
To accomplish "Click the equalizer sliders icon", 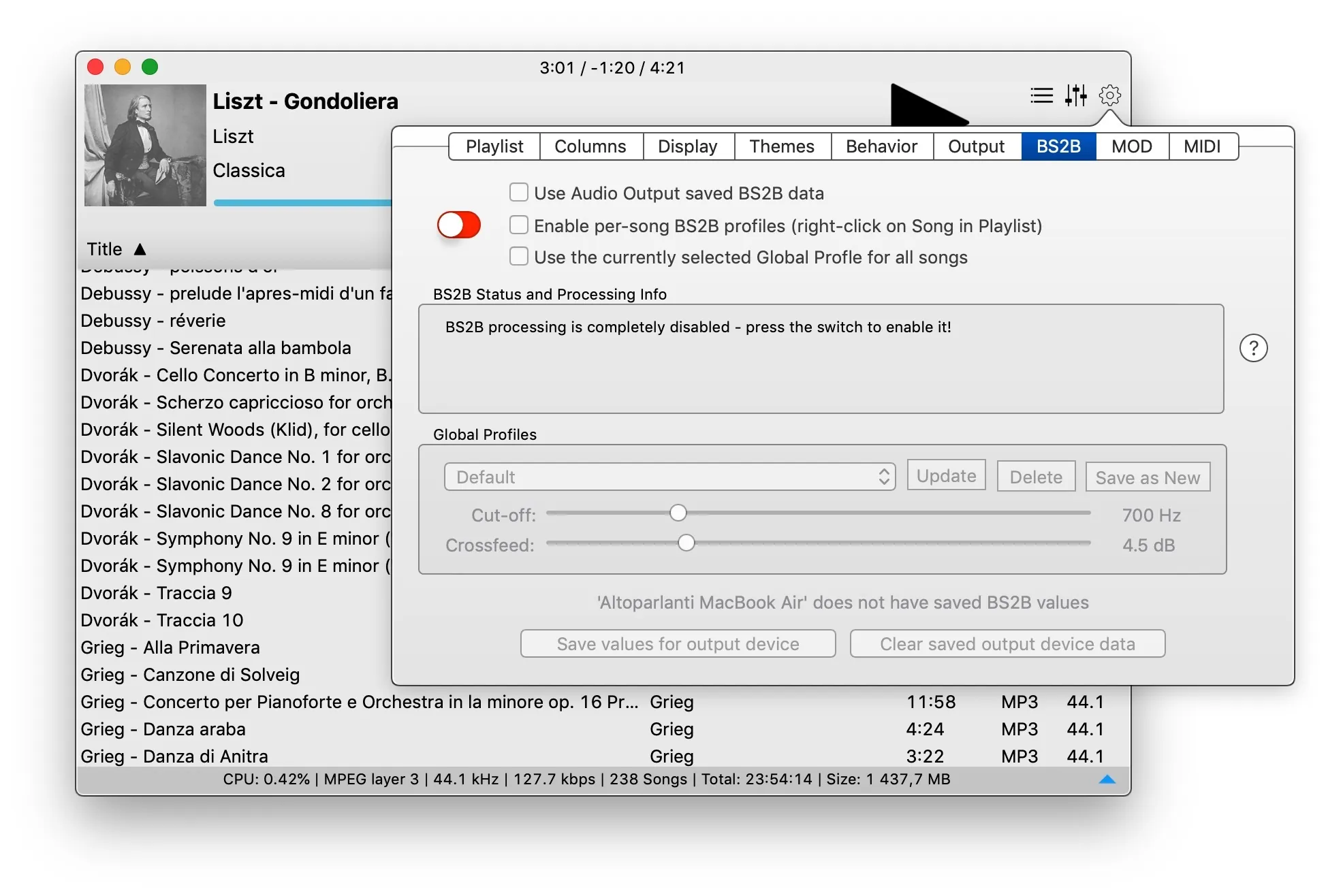I will [1076, 95].
